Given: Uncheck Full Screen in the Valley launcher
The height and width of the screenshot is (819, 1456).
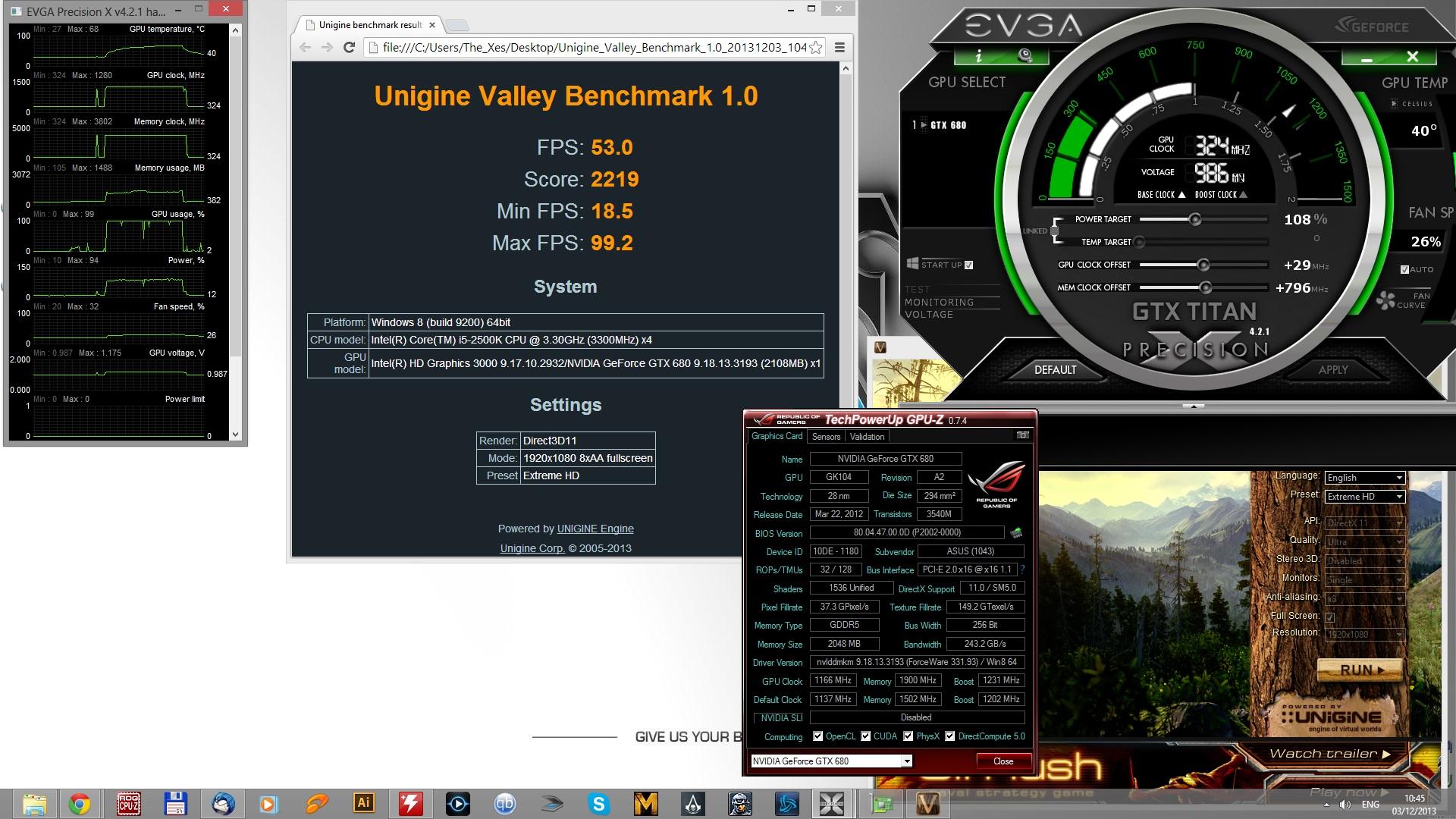Looking at the screenshot, I should click(1329, 617).
